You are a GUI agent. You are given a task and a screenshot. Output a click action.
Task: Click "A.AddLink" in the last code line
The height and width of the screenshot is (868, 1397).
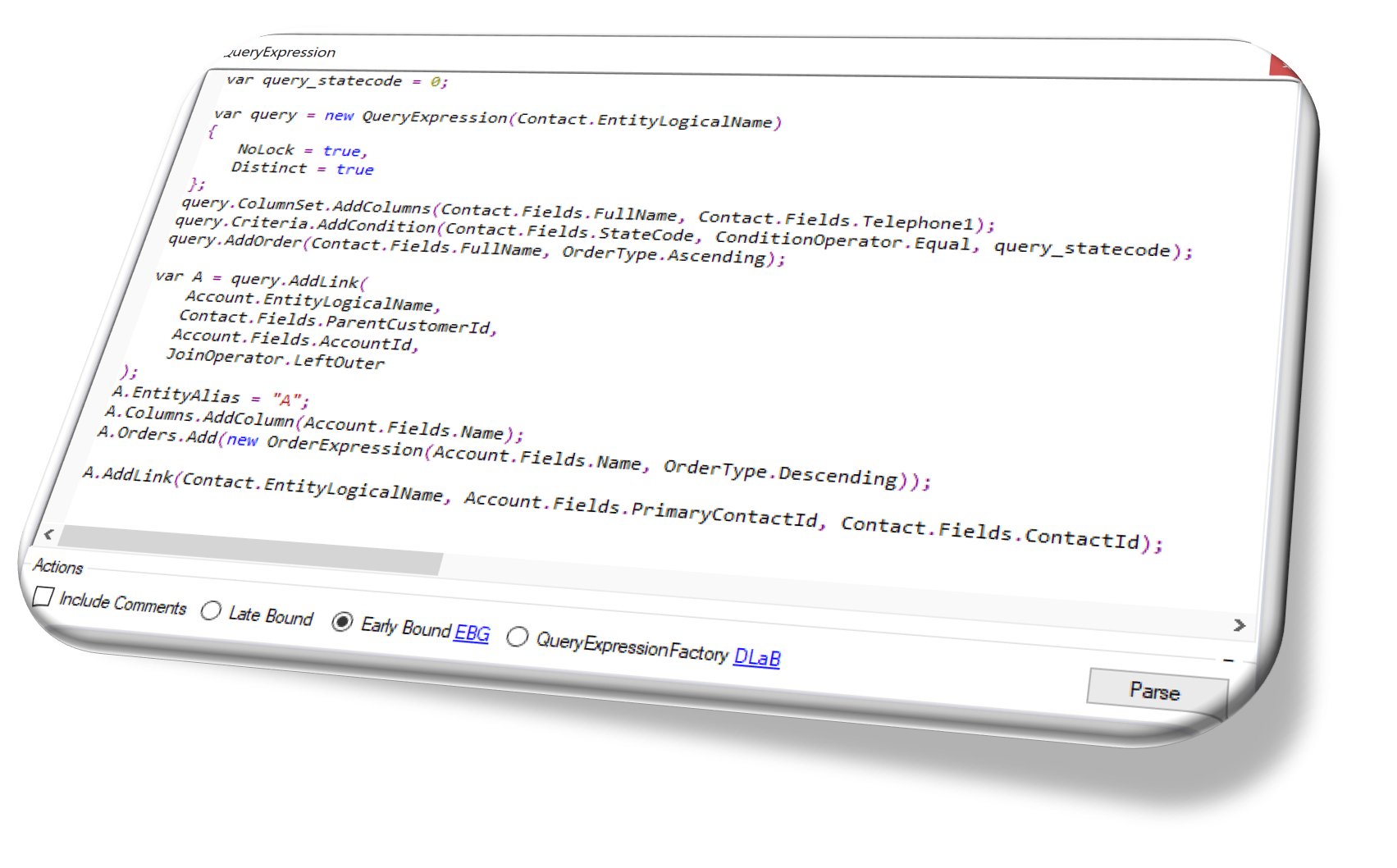128,475
